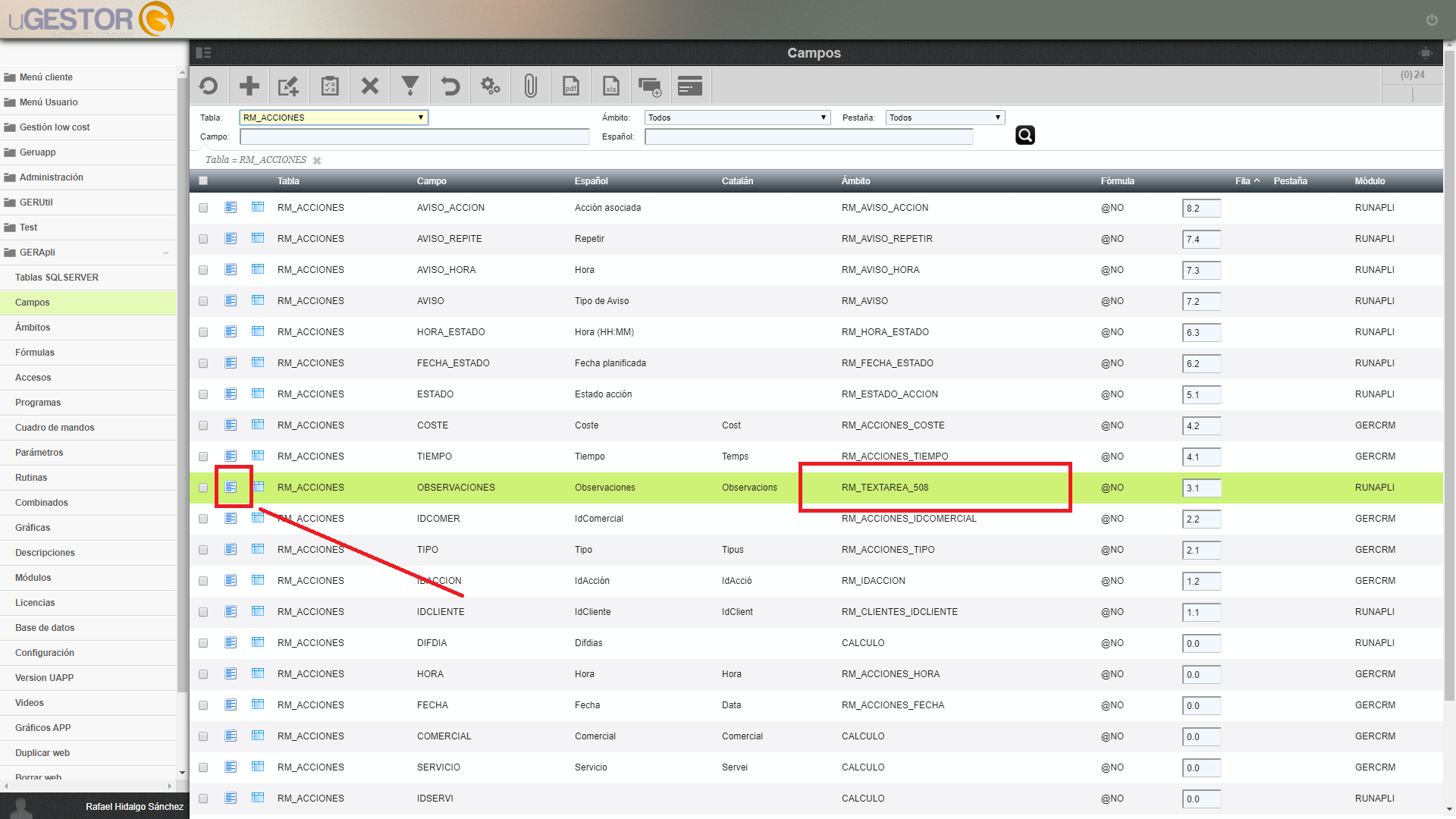Click the add window toolbar icon
The width and height of the screenshot is (1456, 819).
tap(651, 86)
